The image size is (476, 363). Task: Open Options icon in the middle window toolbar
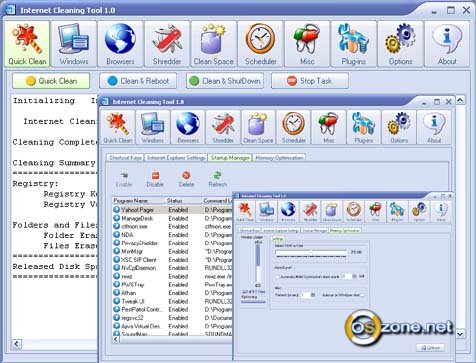point(399,127)
